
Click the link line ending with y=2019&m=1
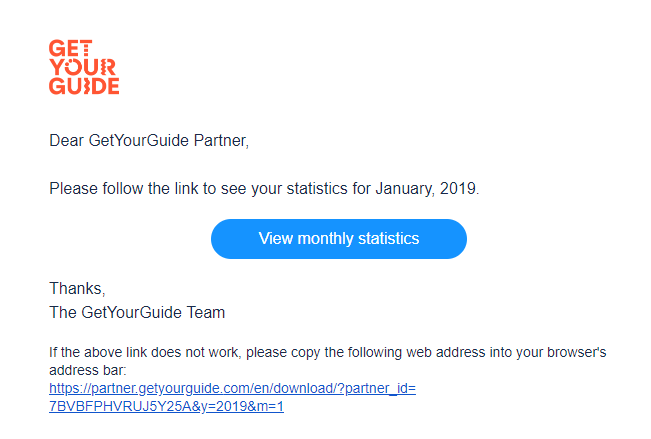[x=166, y=406]
